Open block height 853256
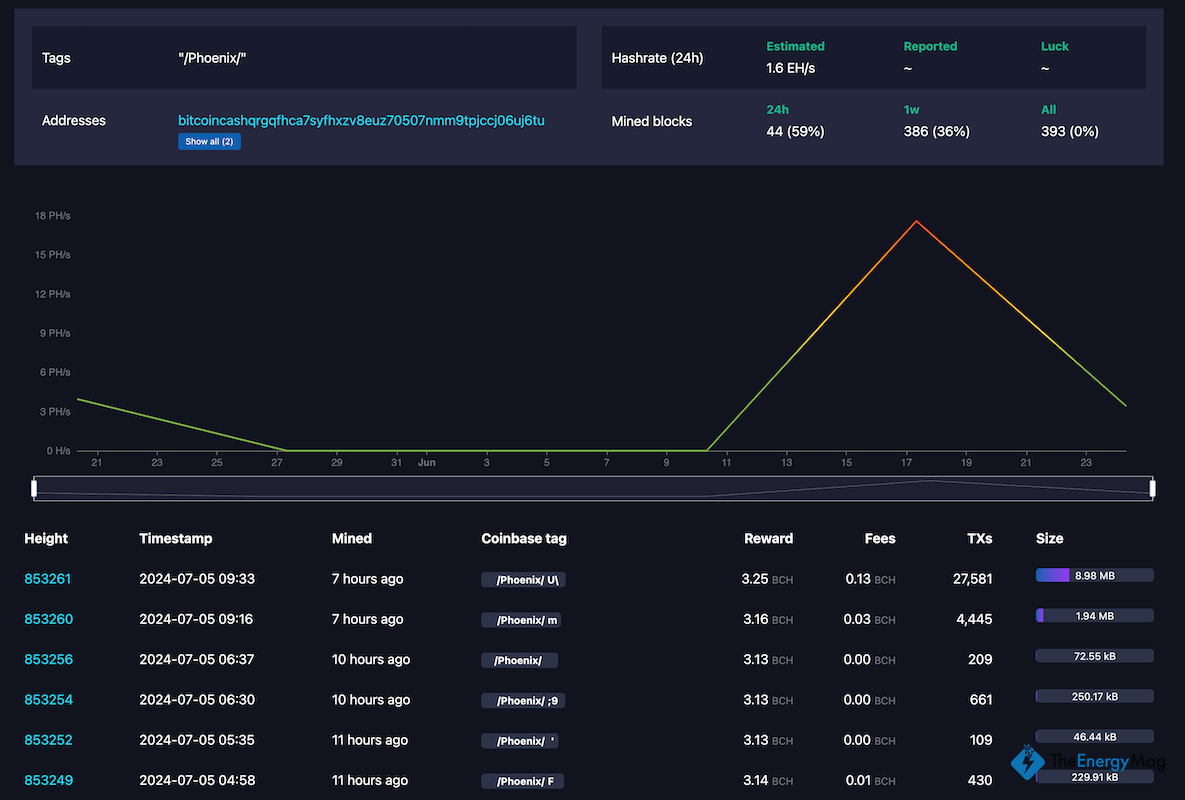1185x800 pixels. tap(48, 660)
